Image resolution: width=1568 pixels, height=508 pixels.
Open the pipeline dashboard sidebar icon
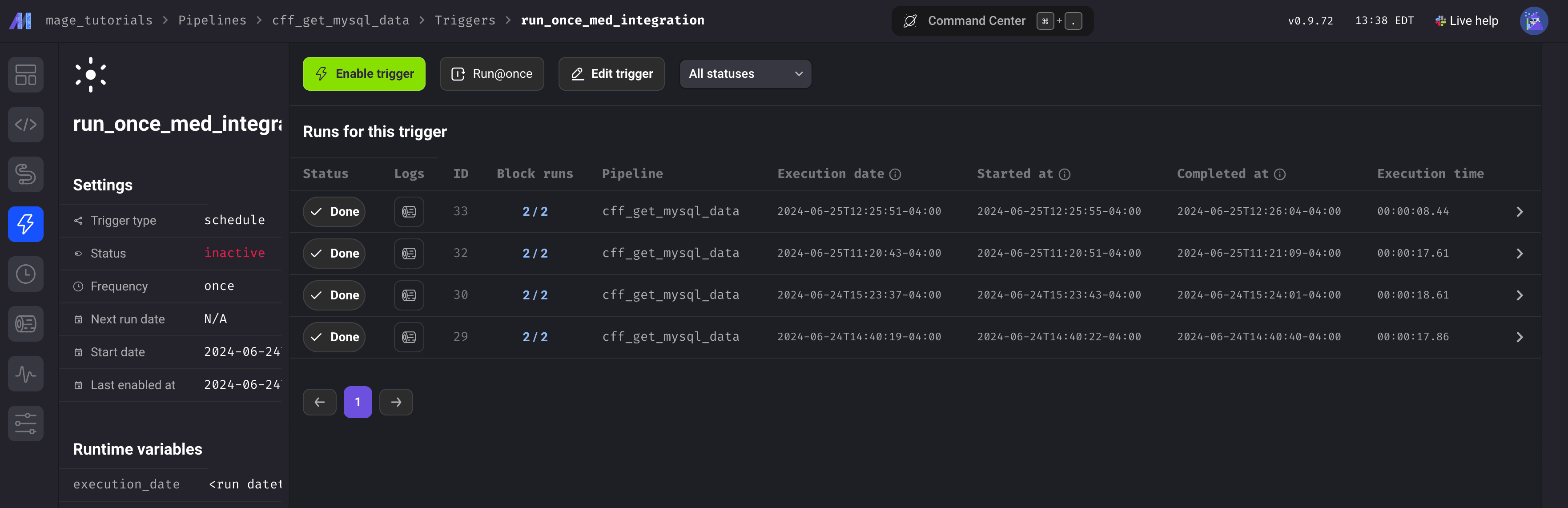pos(25,75)
